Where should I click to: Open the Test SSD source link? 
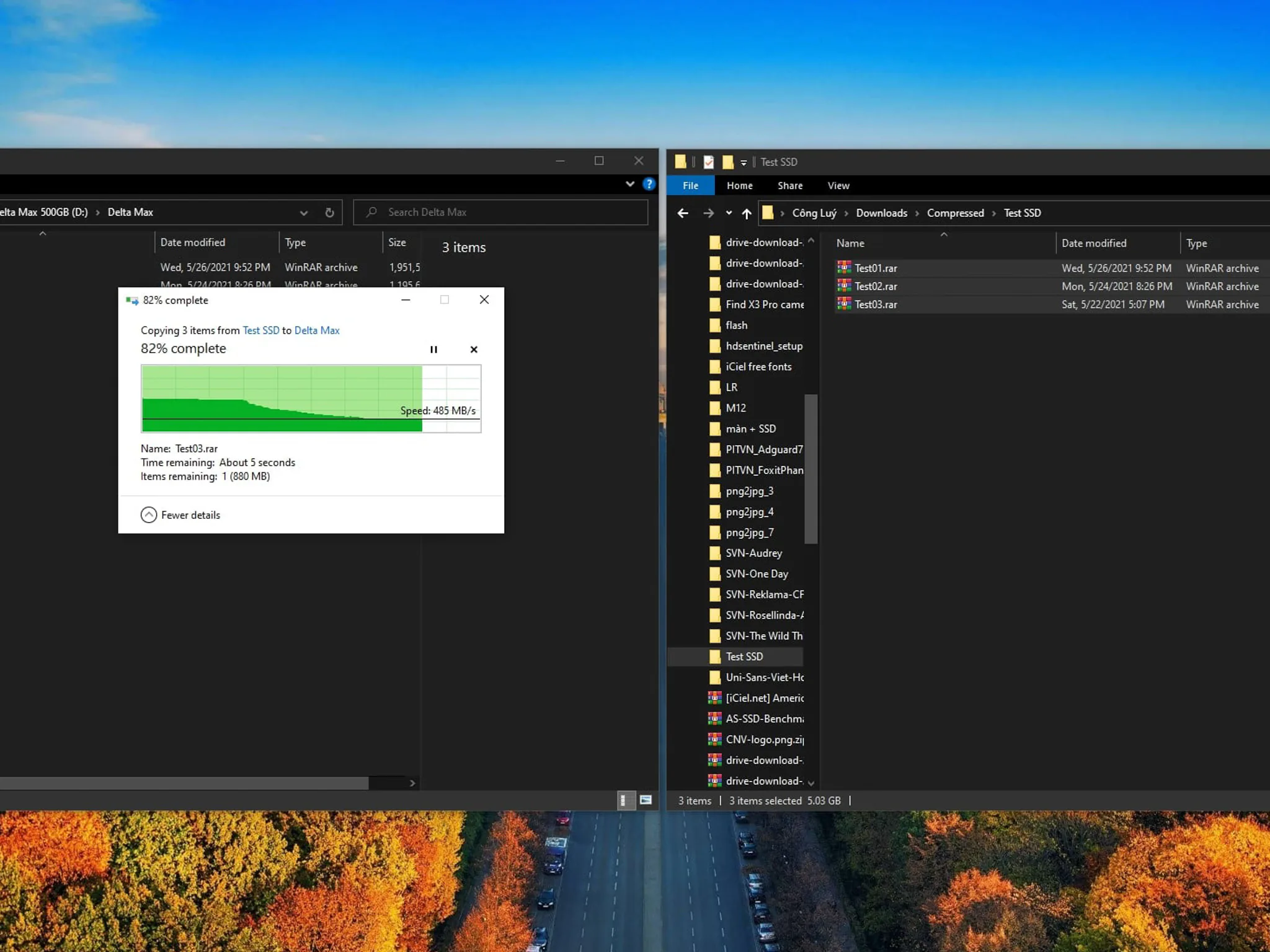pos(261,330)
